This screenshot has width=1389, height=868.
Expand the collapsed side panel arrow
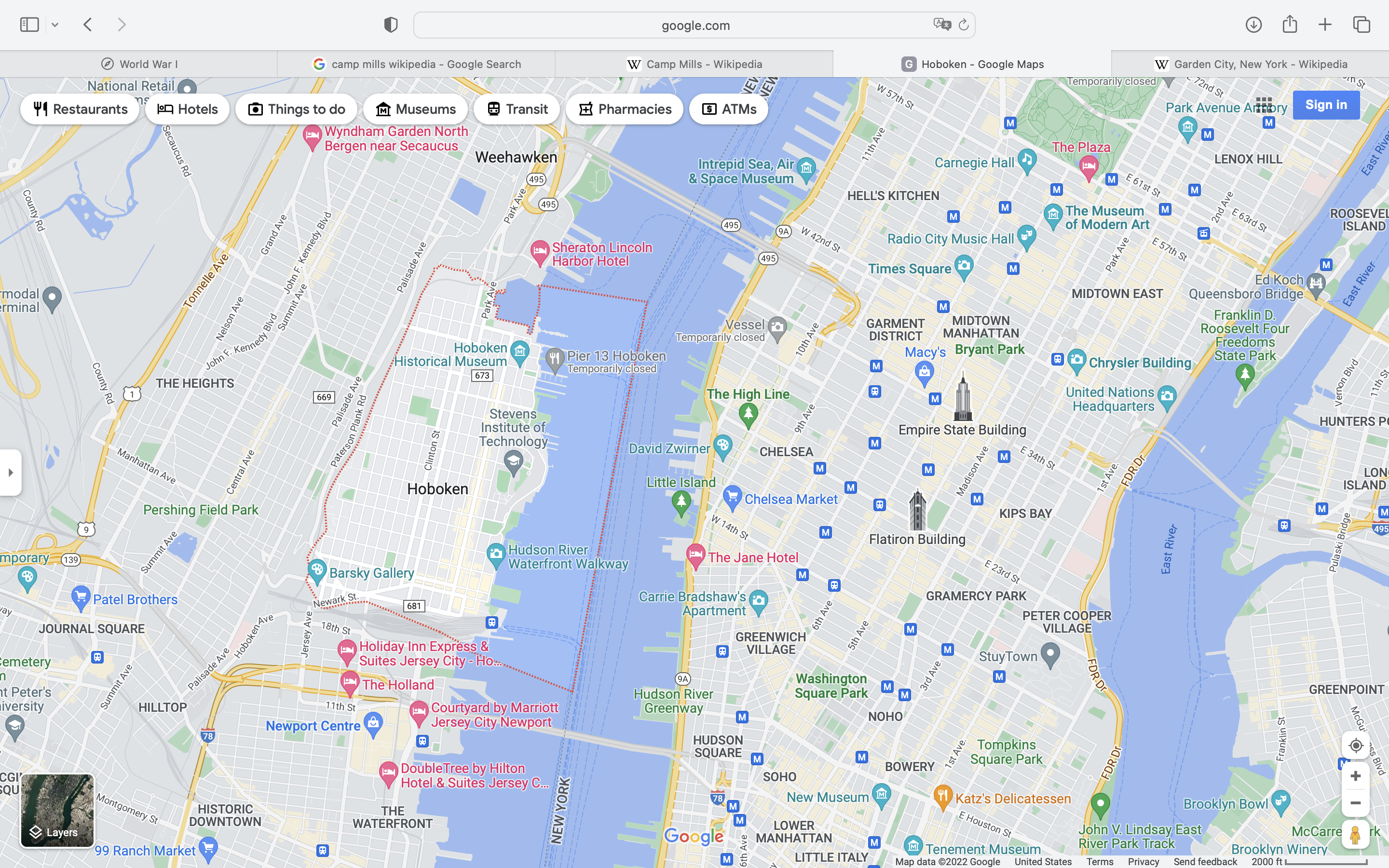click(x=10, y=473)
